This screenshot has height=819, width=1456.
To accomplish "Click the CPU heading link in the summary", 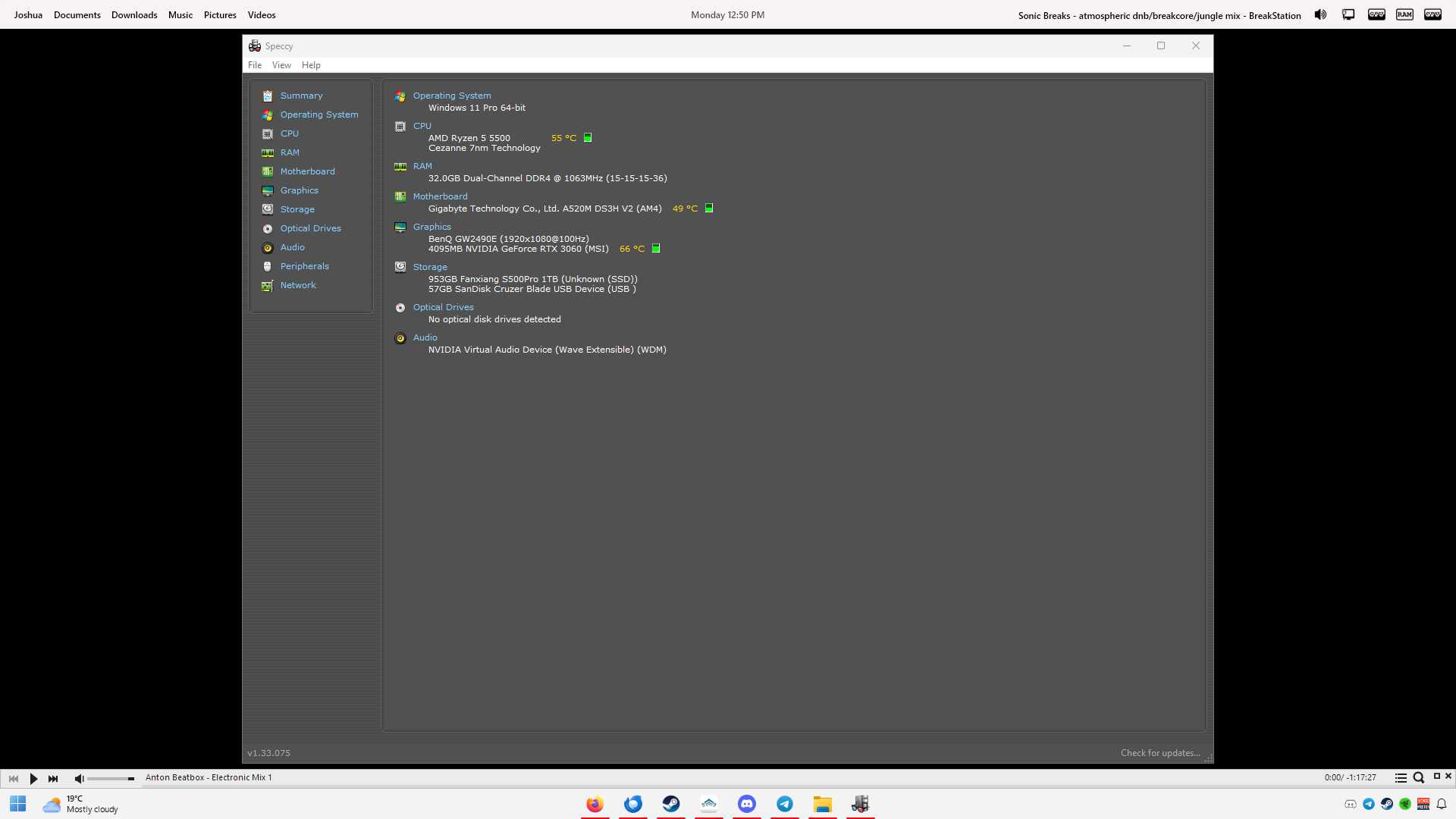I will (422, 126).
